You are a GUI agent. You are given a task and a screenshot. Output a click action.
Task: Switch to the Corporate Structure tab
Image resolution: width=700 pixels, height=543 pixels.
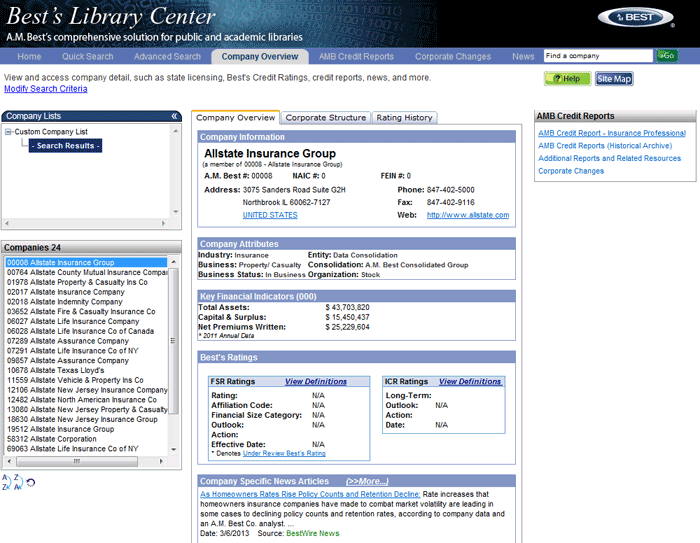[x=326, y=117]
